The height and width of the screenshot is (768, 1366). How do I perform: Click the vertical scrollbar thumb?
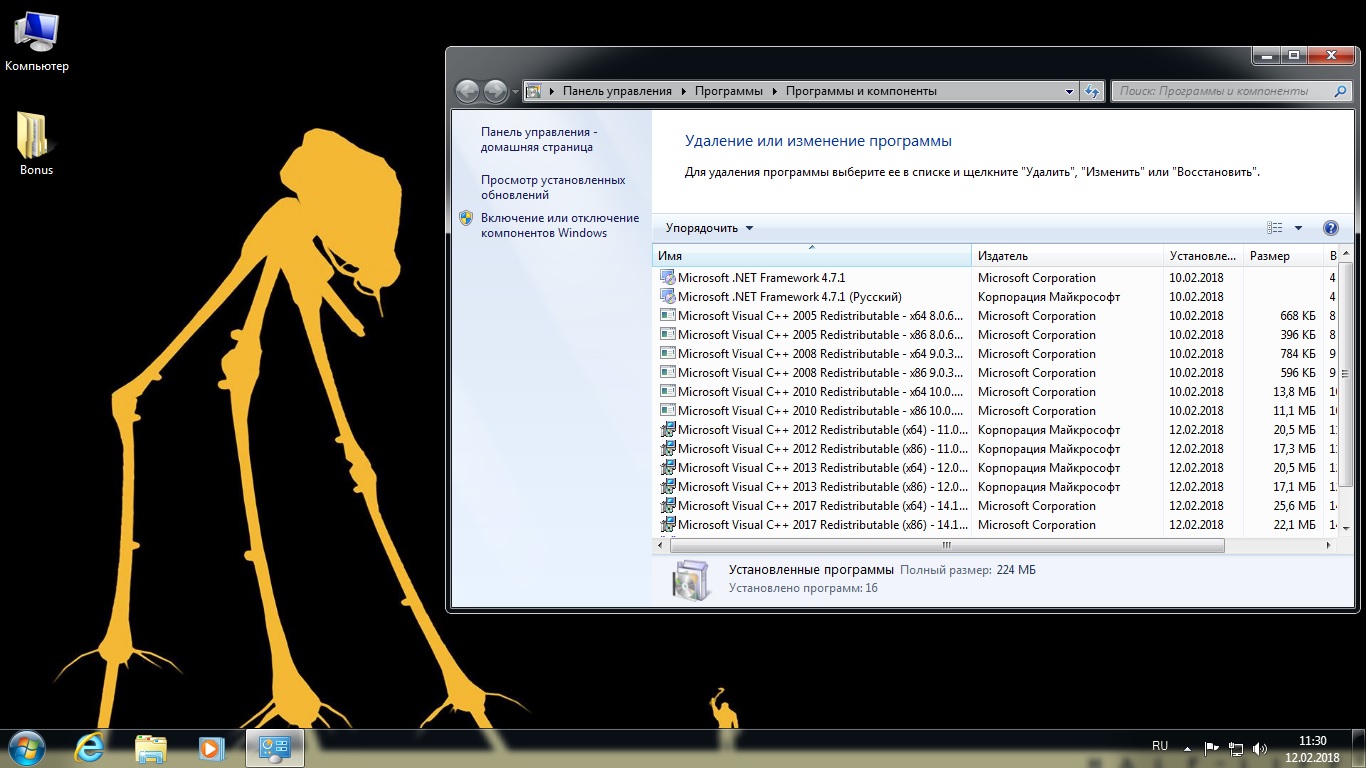[1346, 372]
